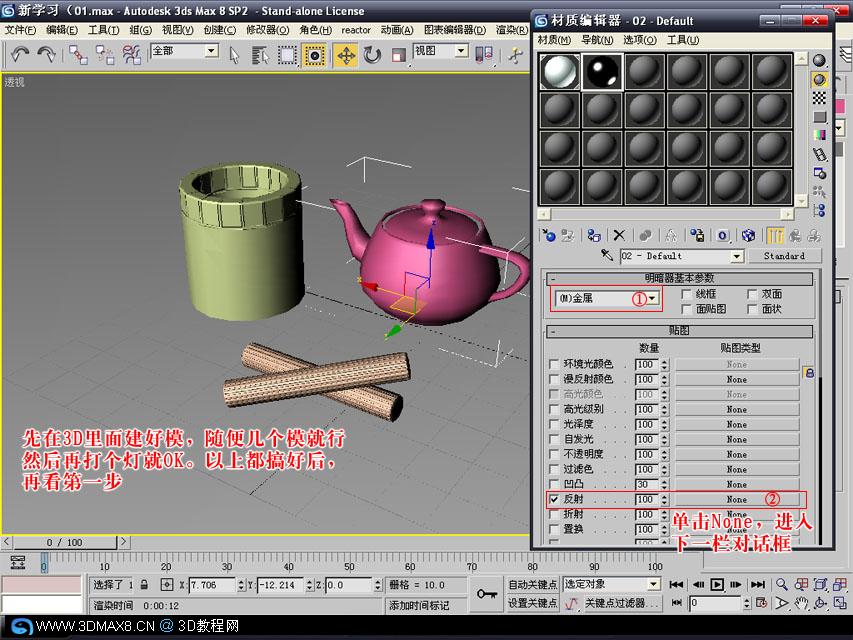853x640 pixels.
Task: Click Reset Map/Material X icon
Action: coord(619,235)
